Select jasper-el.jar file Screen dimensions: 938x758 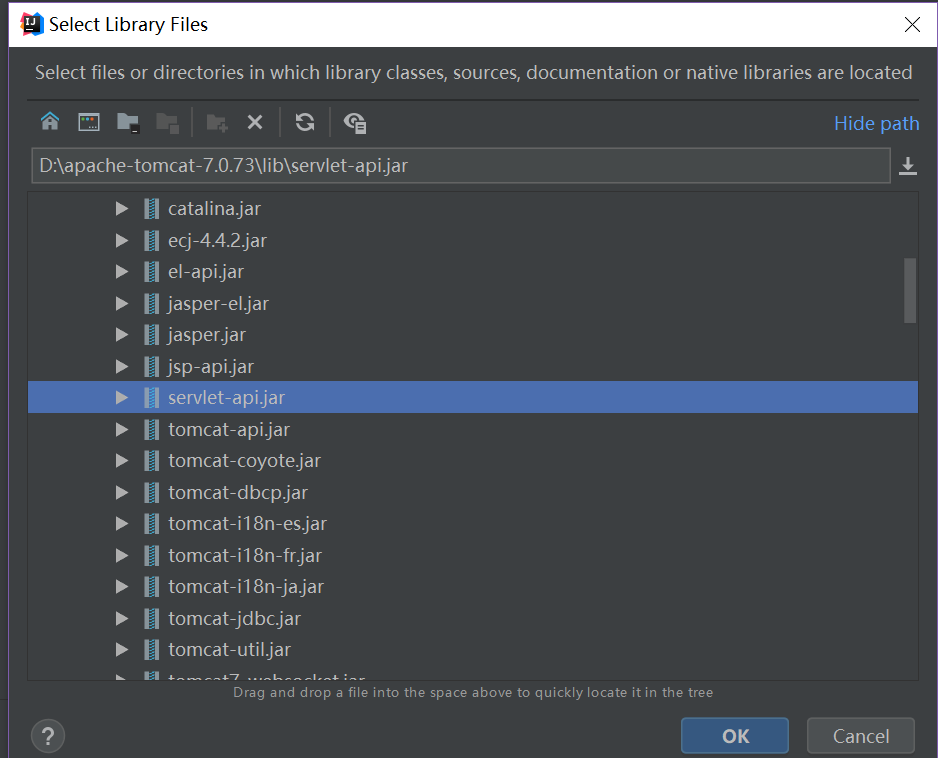(x=218, y=303)
